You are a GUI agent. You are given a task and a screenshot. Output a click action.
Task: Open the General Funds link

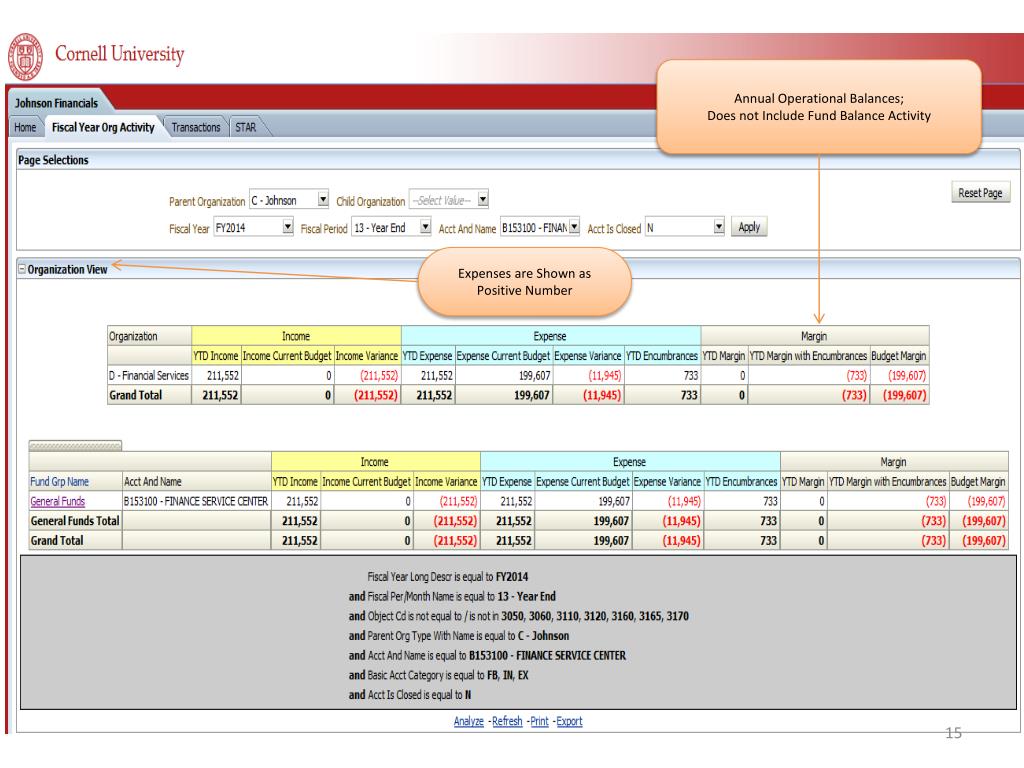pyautogui.click(x=57, y=501)
